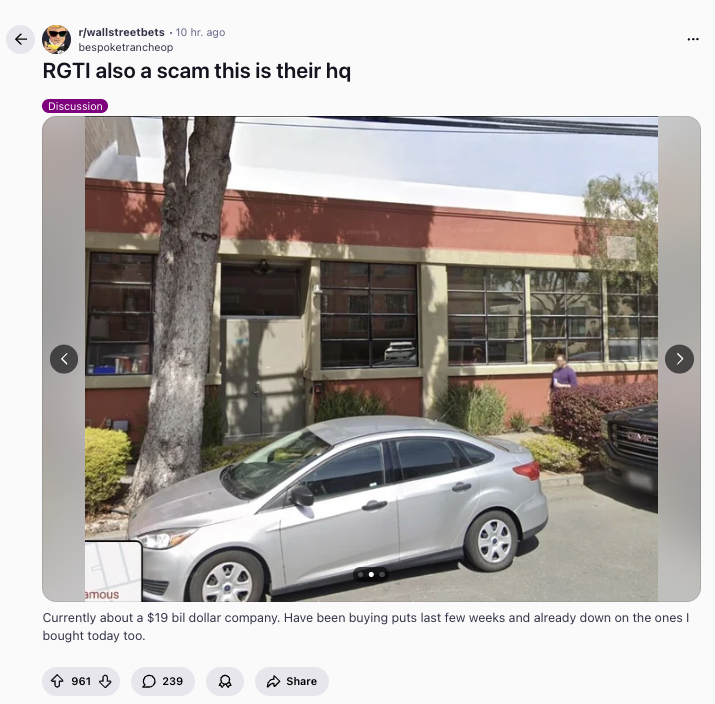Viewport: 715px width, 704px height.
Task: Click the mini map inset thumbnail
Action: click(113, 571)
